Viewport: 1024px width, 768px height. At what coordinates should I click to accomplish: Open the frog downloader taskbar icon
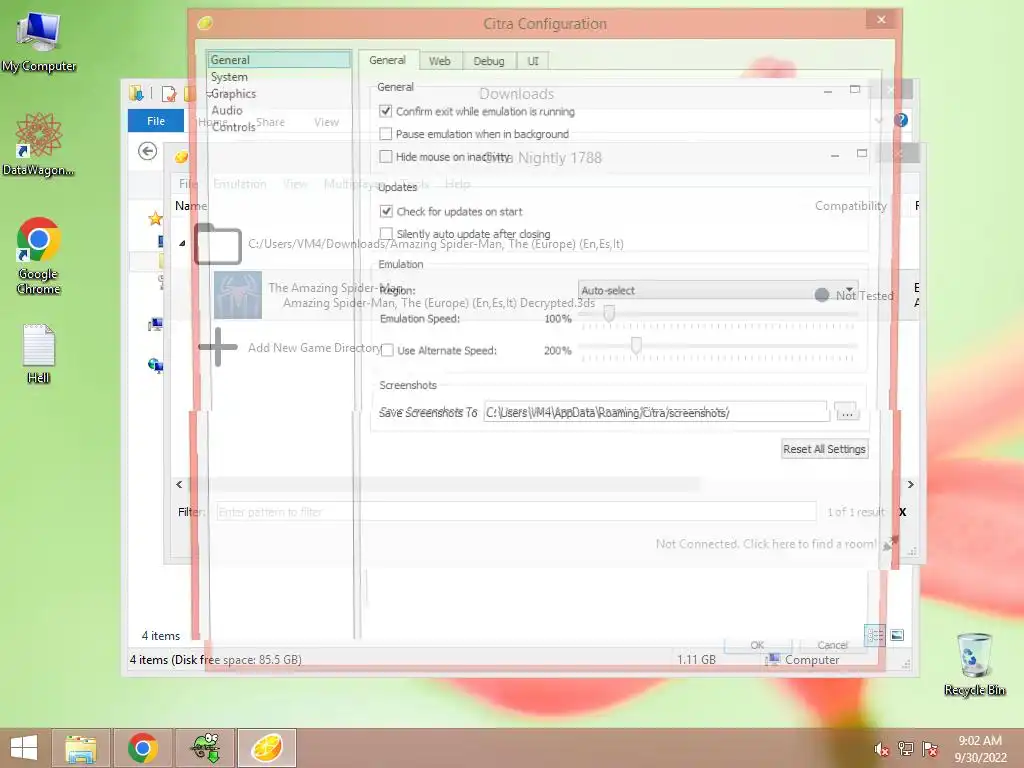coord(205,748)
